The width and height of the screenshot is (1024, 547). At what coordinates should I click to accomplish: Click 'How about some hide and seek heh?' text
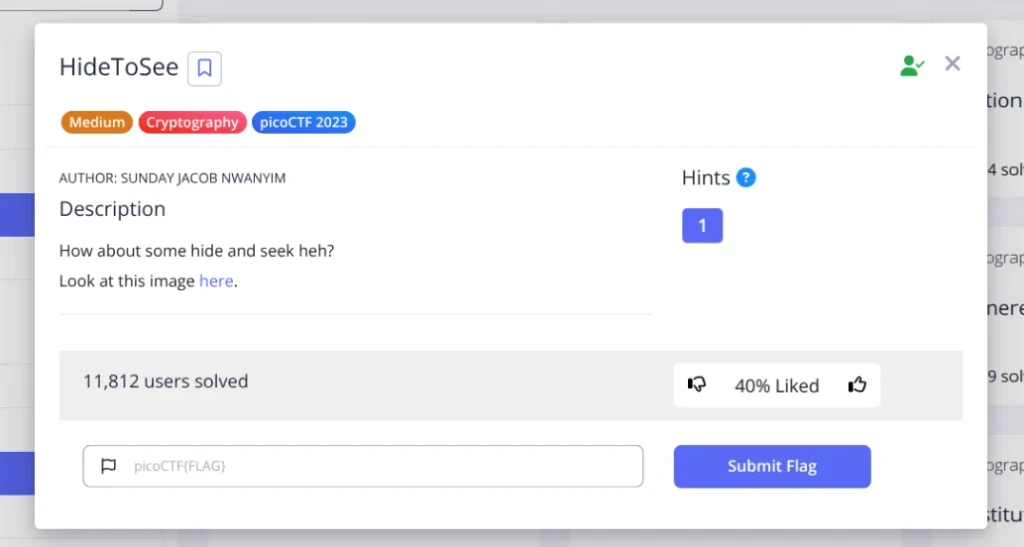click(197, 251)
